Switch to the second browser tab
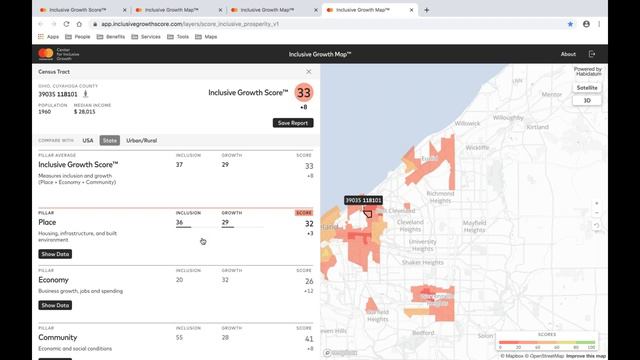The width and height of the screenshot is (640, 360). [171, 10]
